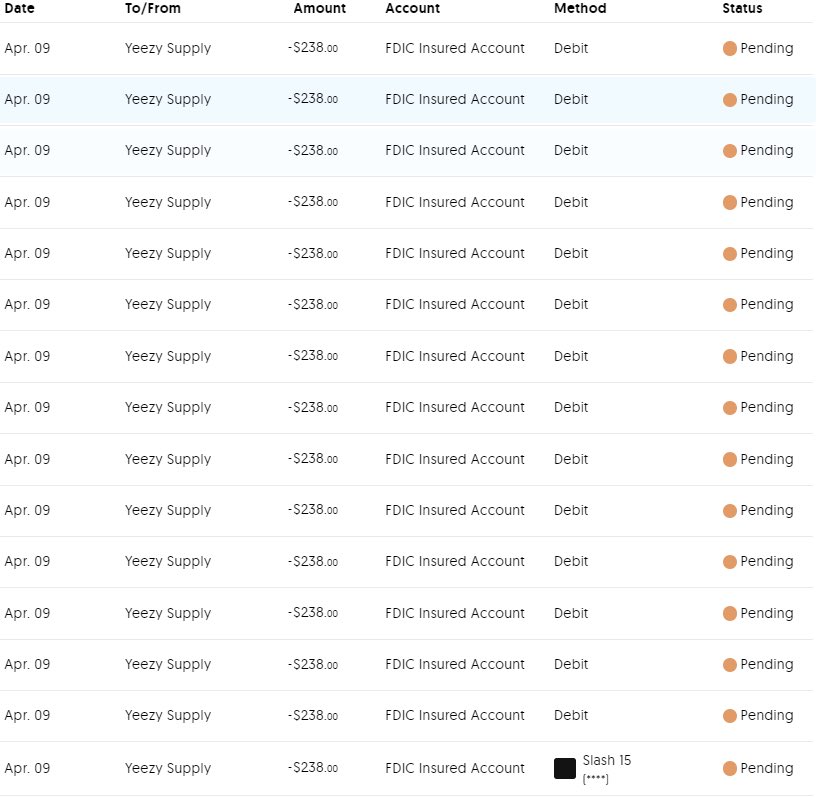Sort transactions by the Date column header
Image resolution: width=827 pixels, height=797 pixels.
pos(20,8)
